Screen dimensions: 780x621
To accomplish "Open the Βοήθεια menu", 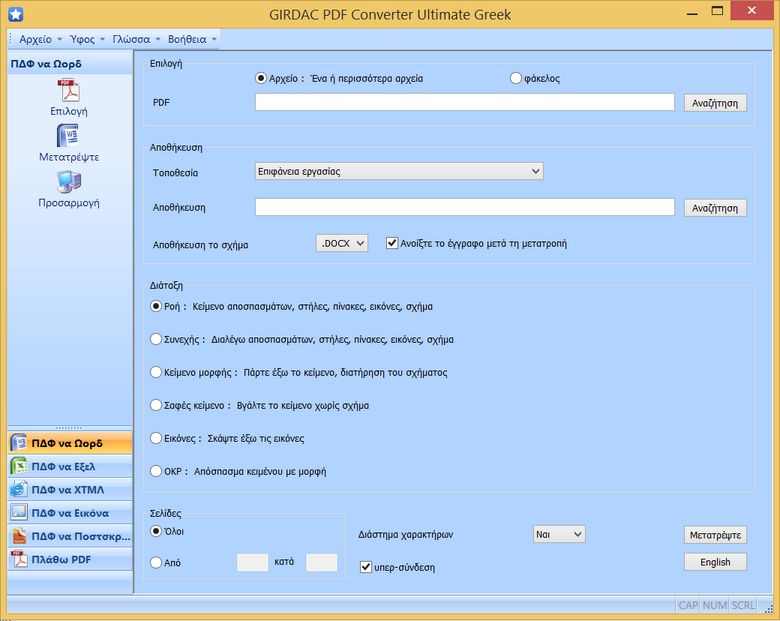I will [x=192, y=39].
